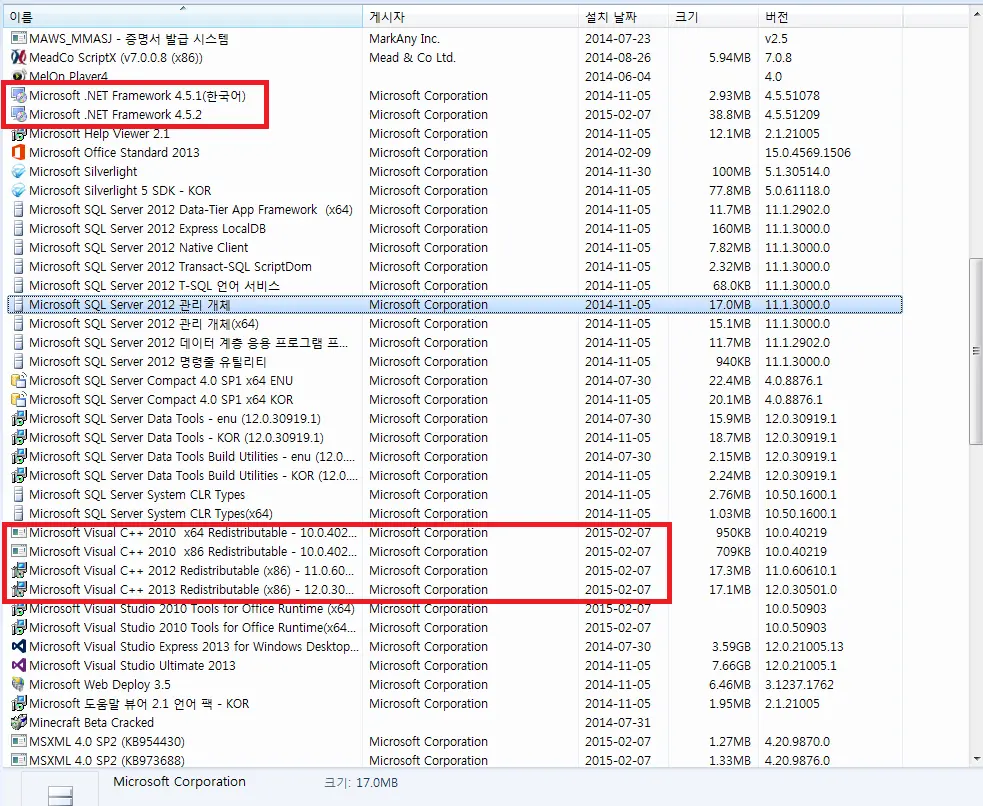
Task: Click version 4.20.9870.0
Action: pyautogui.click(x=797, y=741)
